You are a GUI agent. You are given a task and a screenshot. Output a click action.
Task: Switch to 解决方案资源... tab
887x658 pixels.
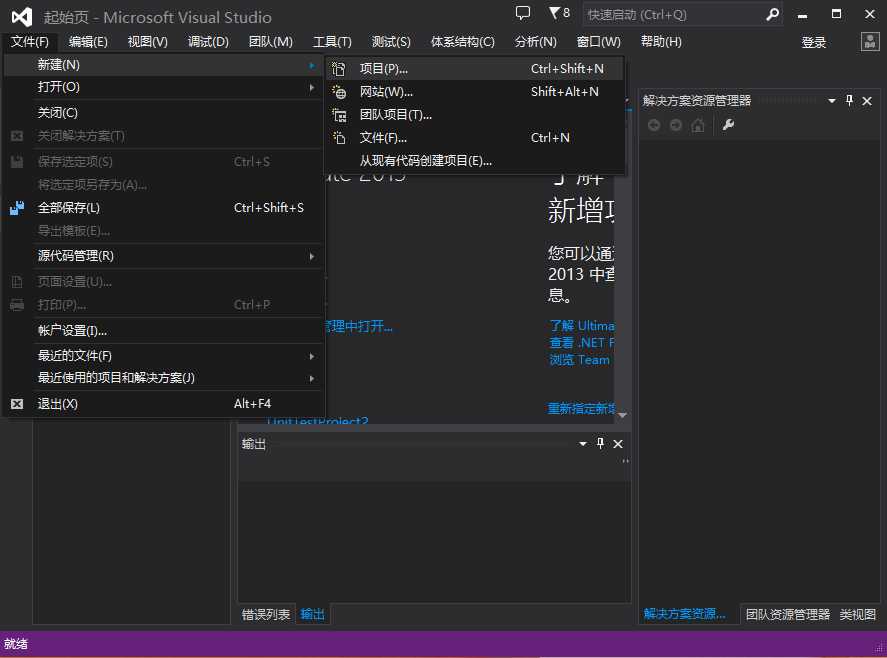point(684,614)
